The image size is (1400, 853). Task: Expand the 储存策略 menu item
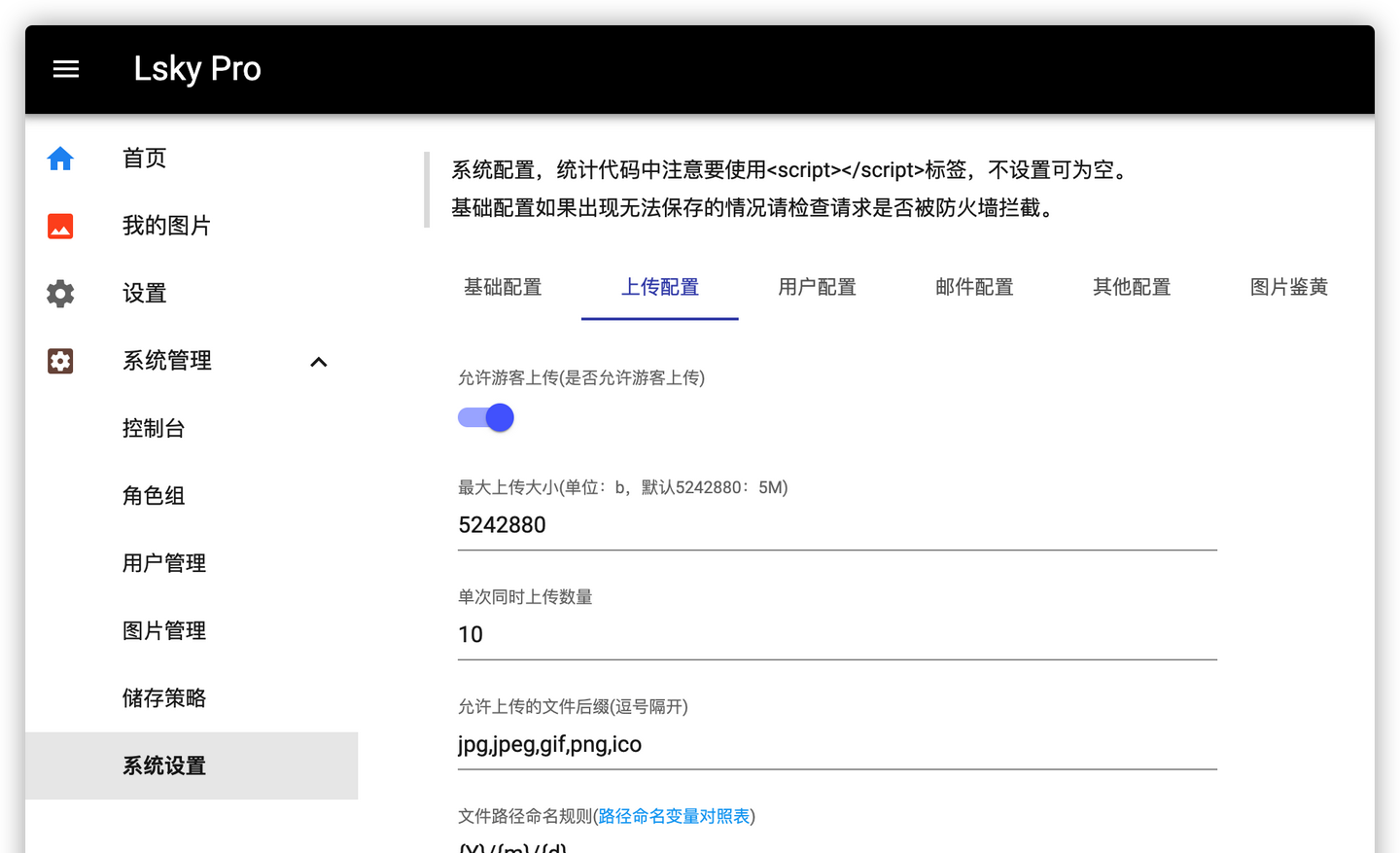point(162,697)
